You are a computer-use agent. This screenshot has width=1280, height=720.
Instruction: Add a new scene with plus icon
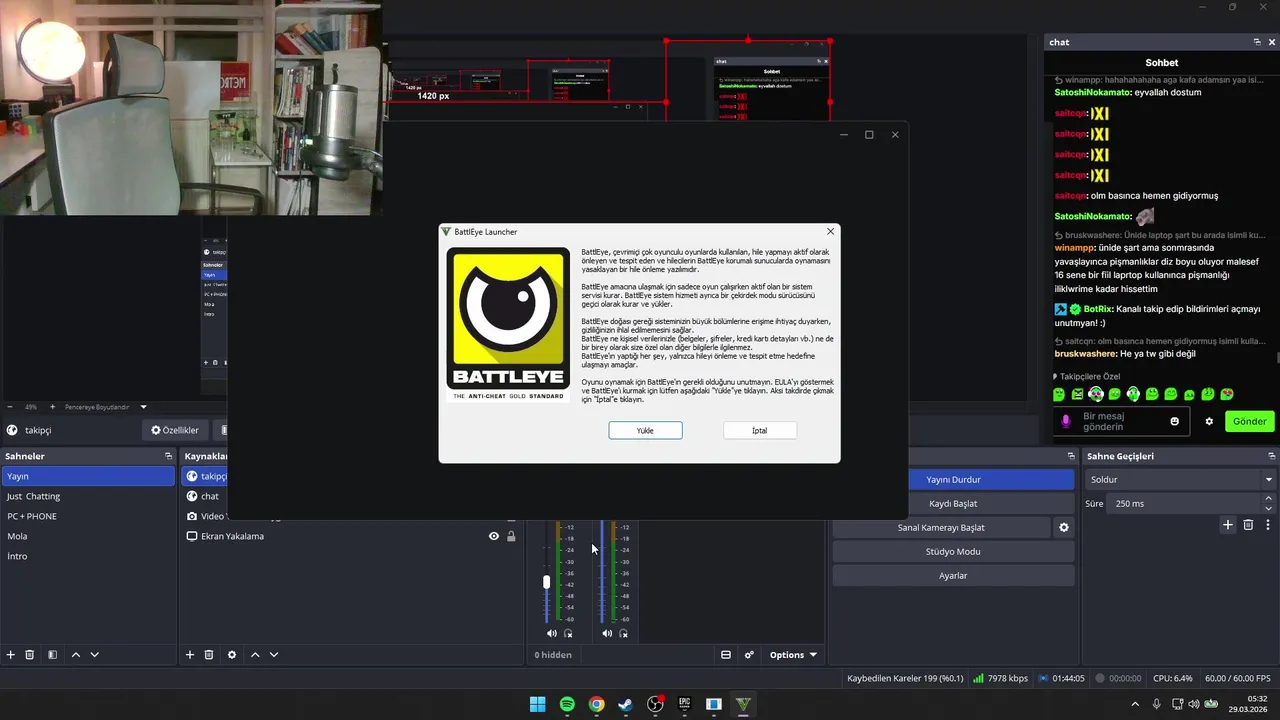[x=11, y=655]
